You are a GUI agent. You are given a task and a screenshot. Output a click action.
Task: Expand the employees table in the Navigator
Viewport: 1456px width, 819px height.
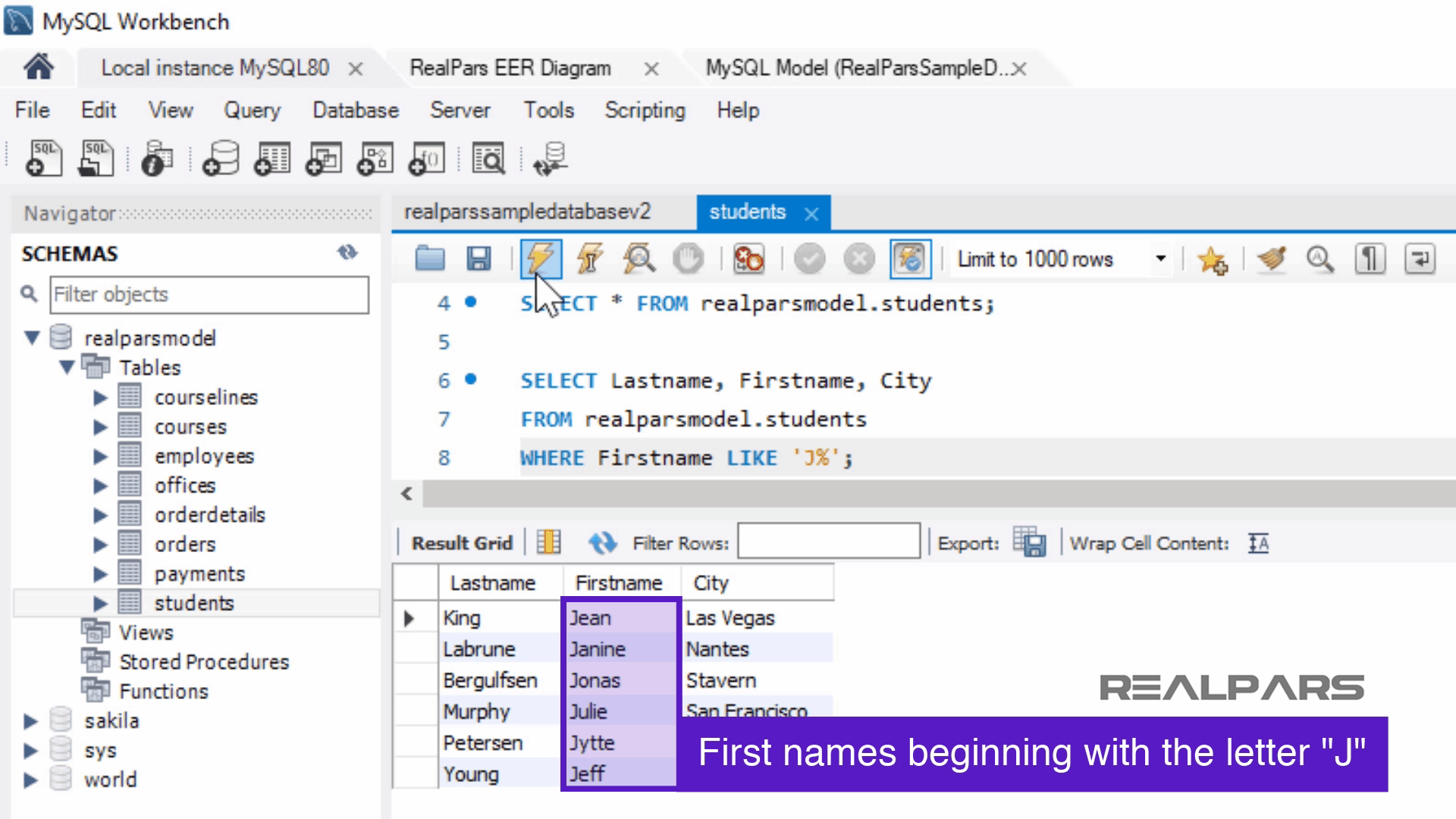pos(100,456)
